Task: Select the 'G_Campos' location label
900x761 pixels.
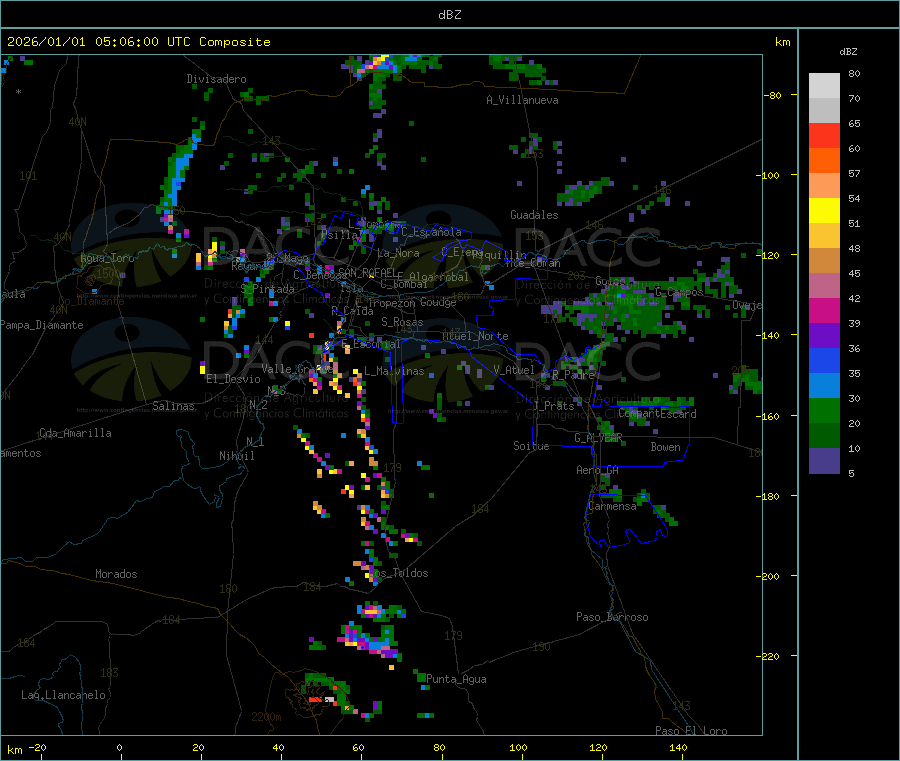Action: tap(679, 292)
